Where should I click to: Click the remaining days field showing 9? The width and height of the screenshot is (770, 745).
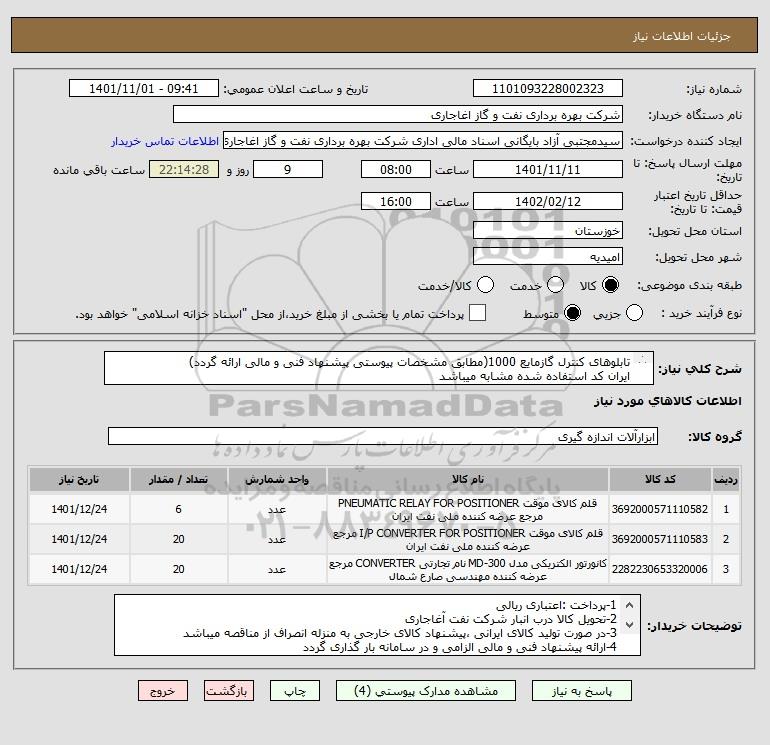288,169
